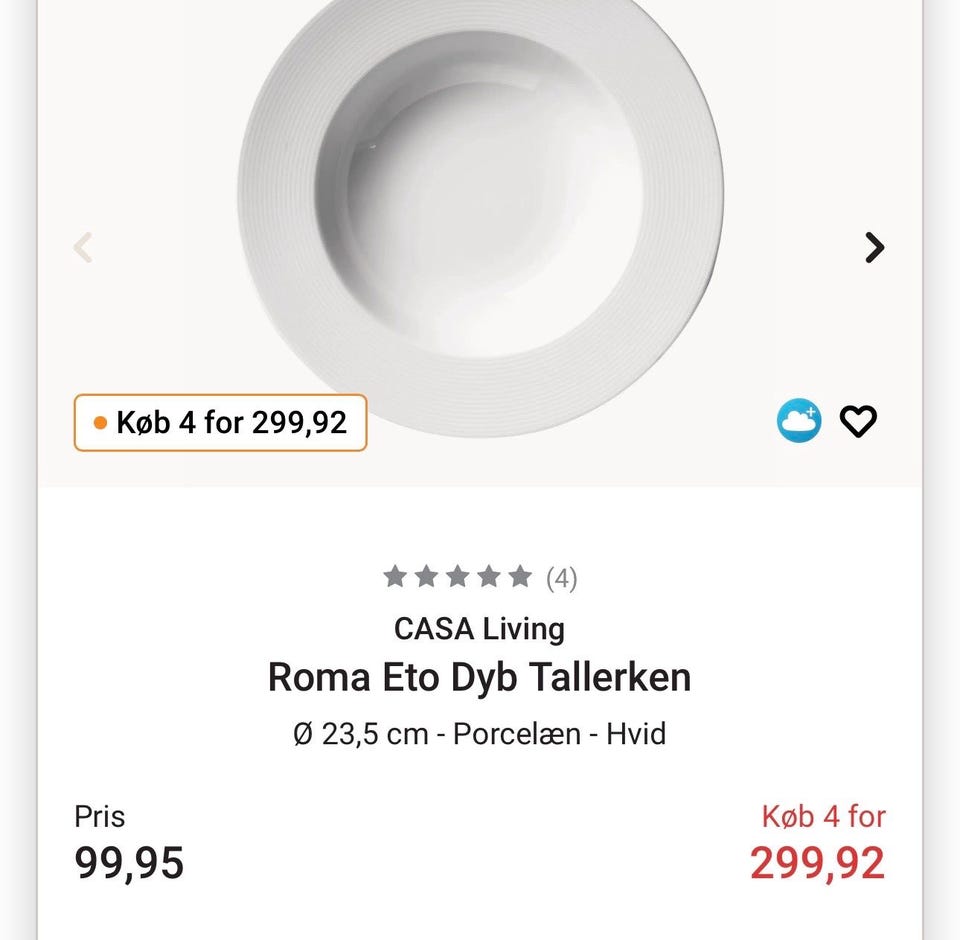Tap the blue cloud plus icon
The width and height of the screenshot is (960, 940).
[x=799, y=420]
